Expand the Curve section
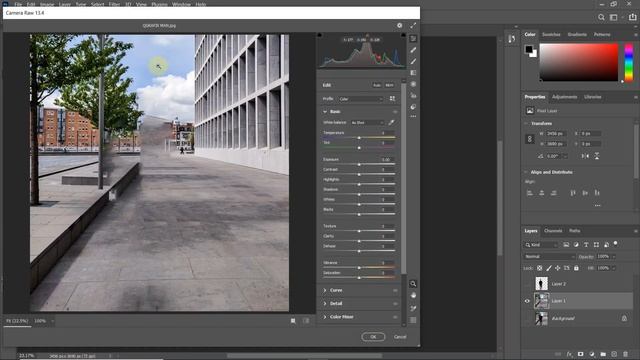 pos(325,291)
